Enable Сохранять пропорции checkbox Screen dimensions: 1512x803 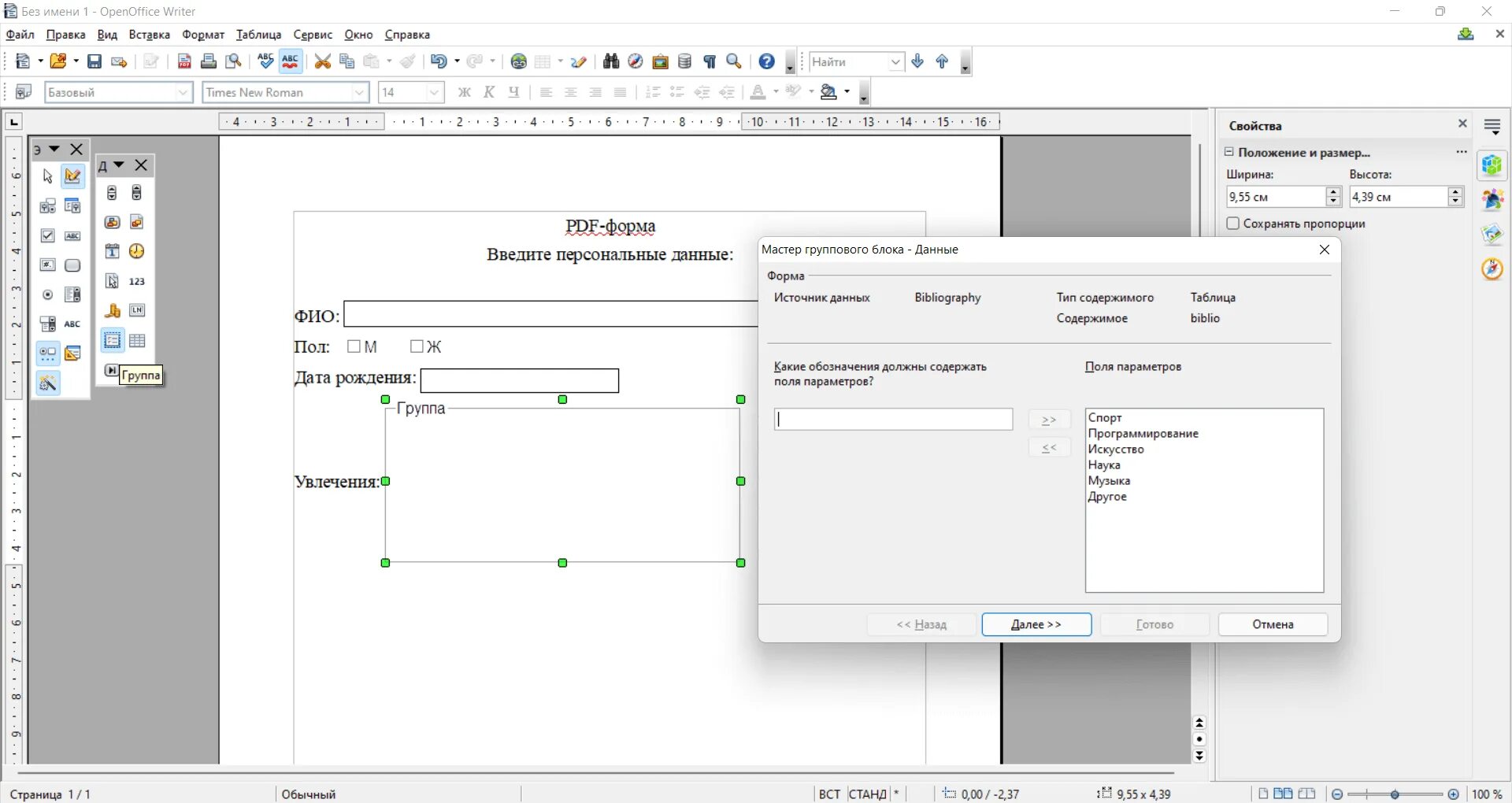[x=1233, y=224]
